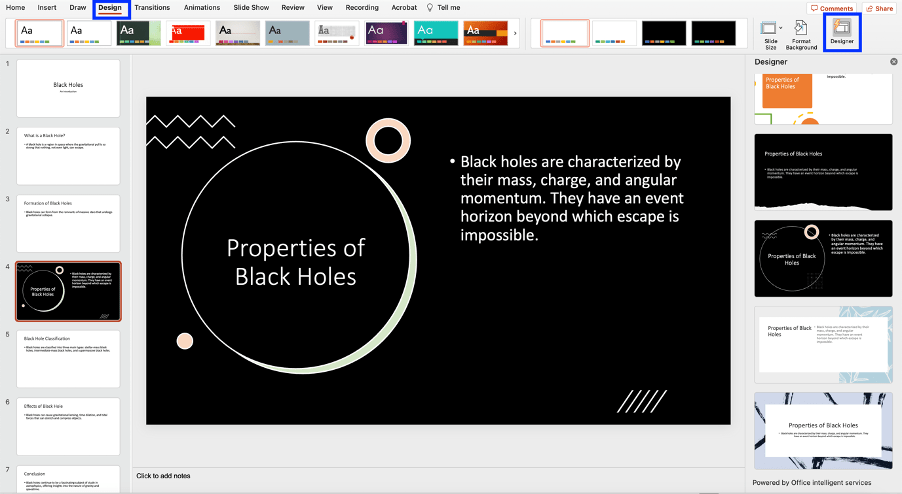The width and height of the screenshot is (902, 494).
Task: Choose the last black variant
Action: [x=713, y=33]
